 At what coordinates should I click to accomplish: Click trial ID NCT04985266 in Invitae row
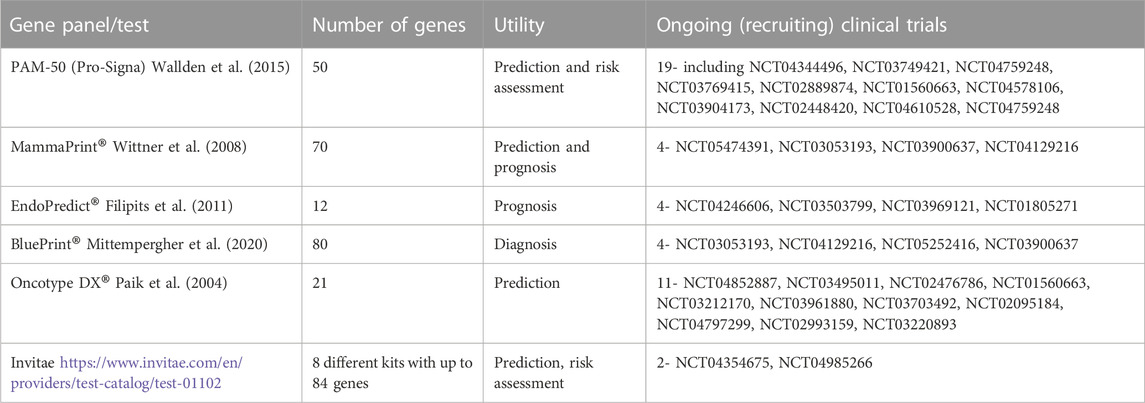pos(825,364)
